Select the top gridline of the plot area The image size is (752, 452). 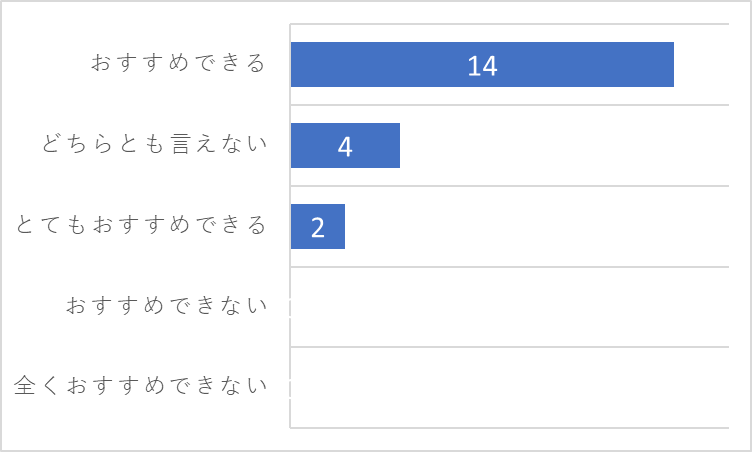[509, 24]
